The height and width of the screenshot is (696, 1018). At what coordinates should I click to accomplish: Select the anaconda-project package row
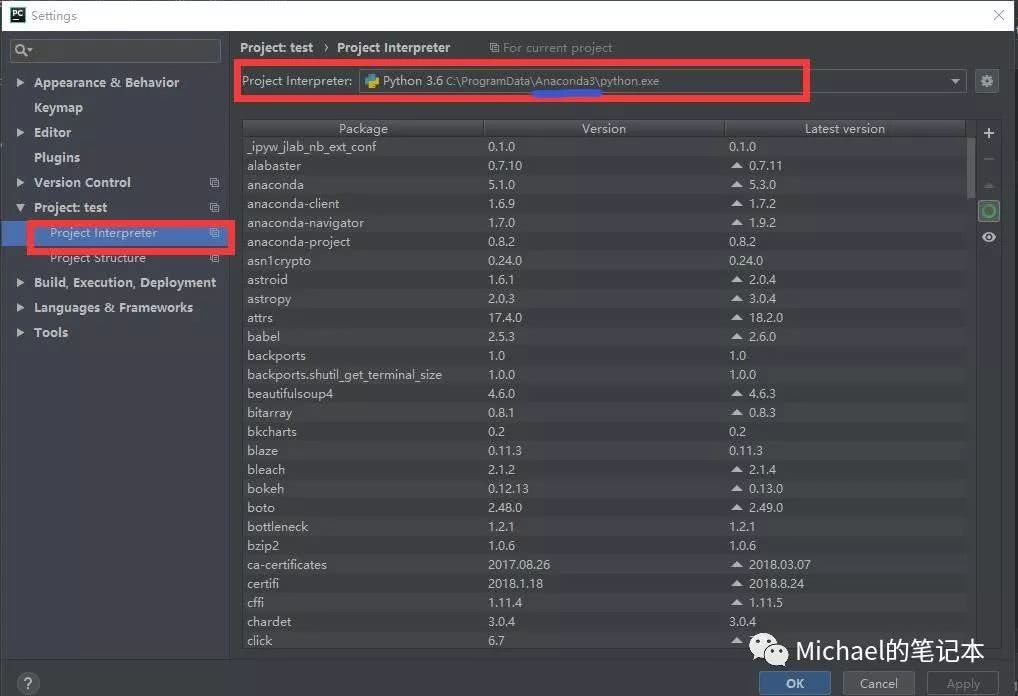[604, 242]
